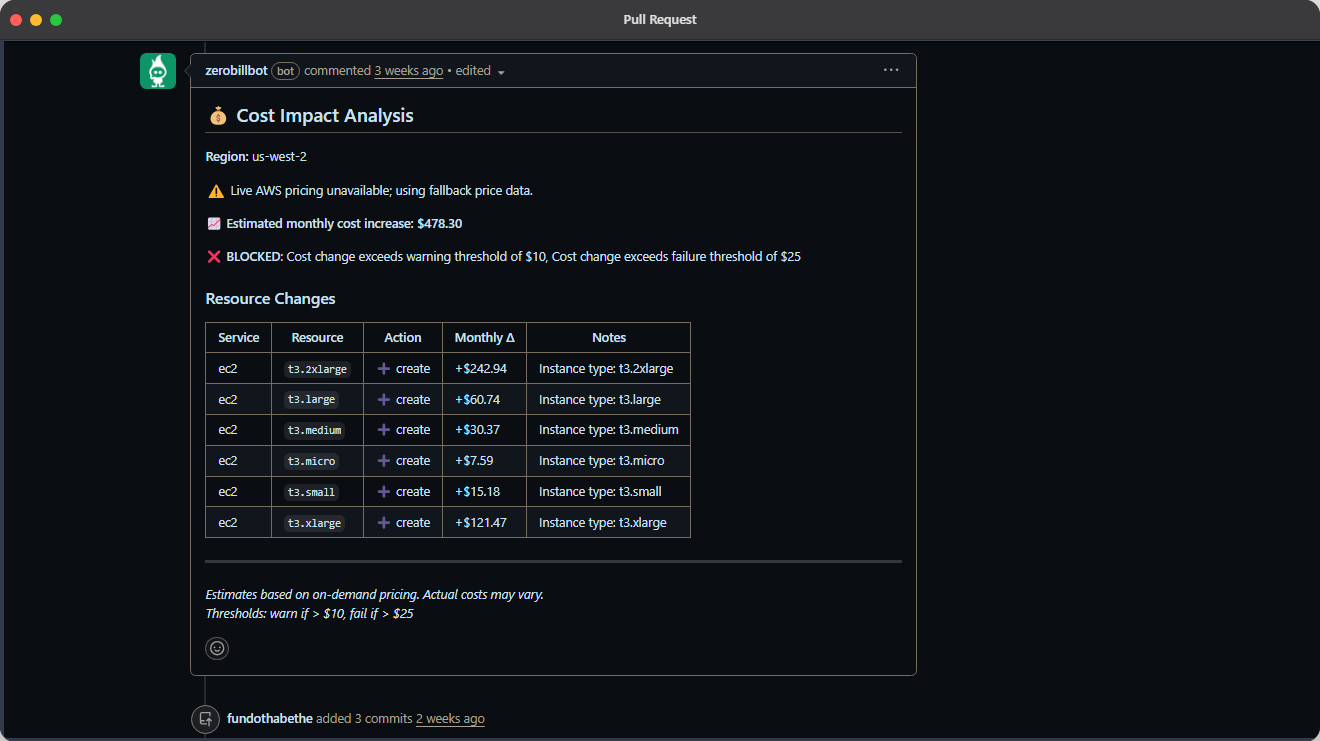Viewport: 1320px width, 741px height.
Task: Click the plus create icon for t3.2xlarge
Action: pyautogui.click(x=384, y=368)
